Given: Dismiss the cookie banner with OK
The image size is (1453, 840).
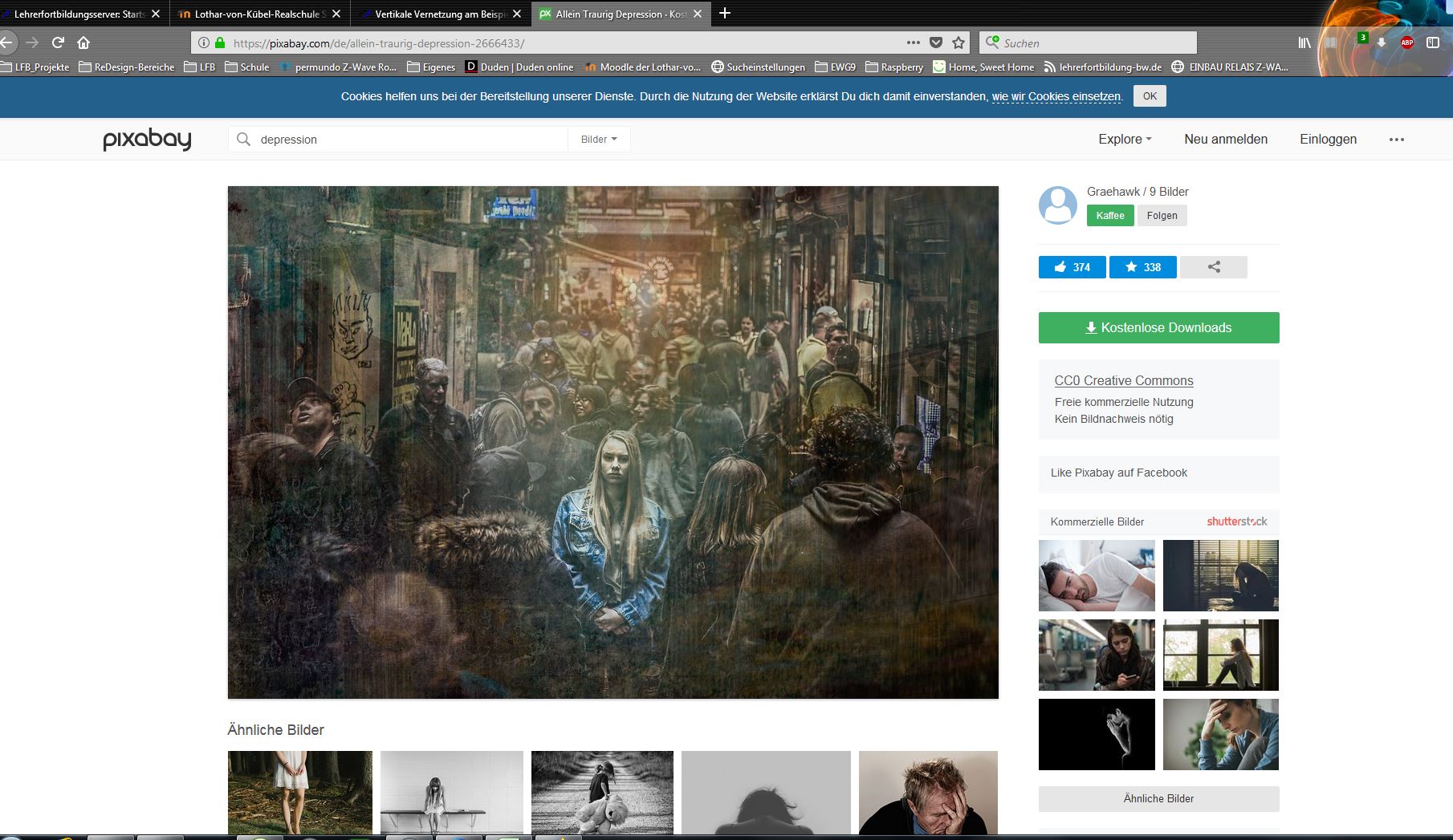Looking at the screenshot, I should pos(1150,96).
